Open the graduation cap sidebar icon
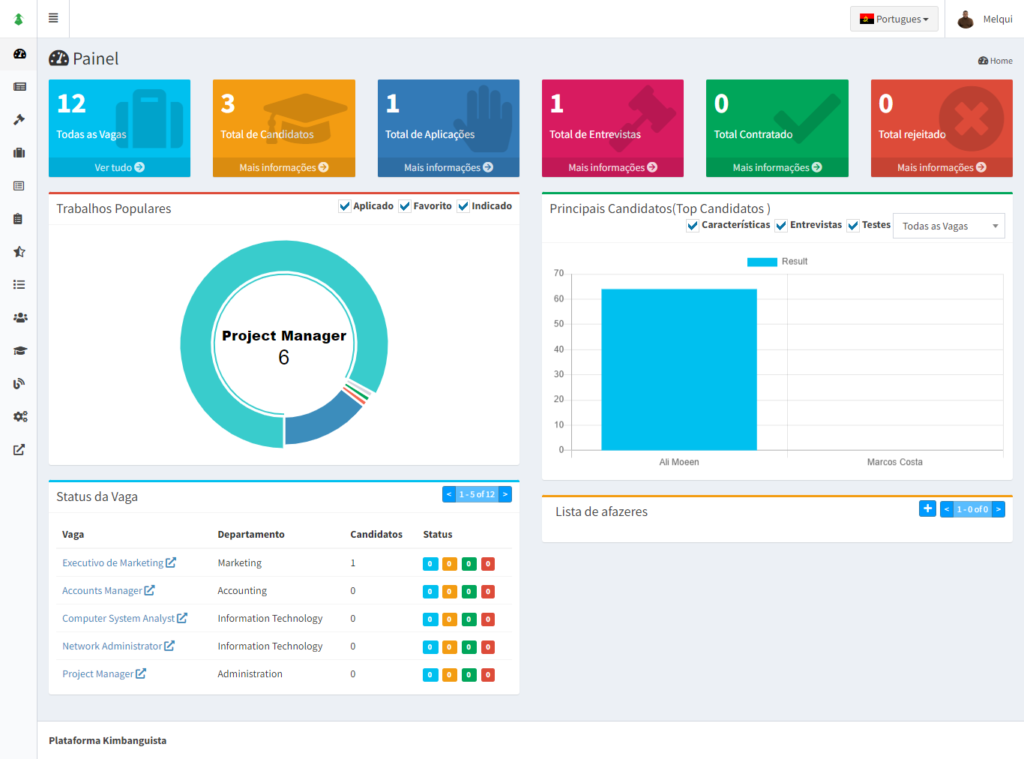Image resolution: width=1024 pixels, height=759 pixels. click(19, 351)
